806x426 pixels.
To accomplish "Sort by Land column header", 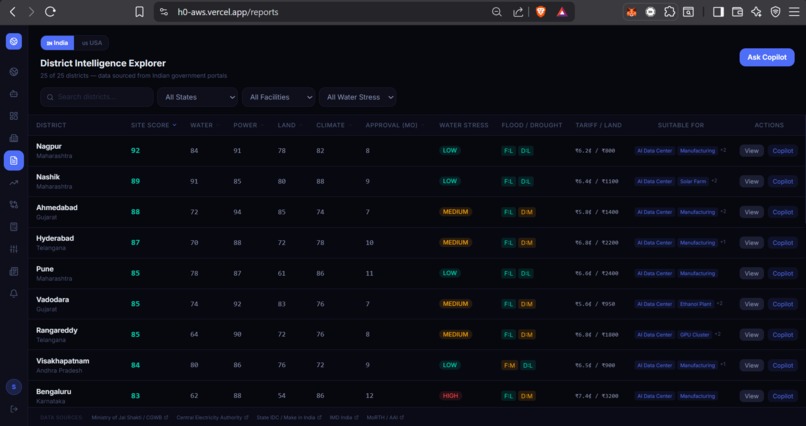I will point(288,125).
